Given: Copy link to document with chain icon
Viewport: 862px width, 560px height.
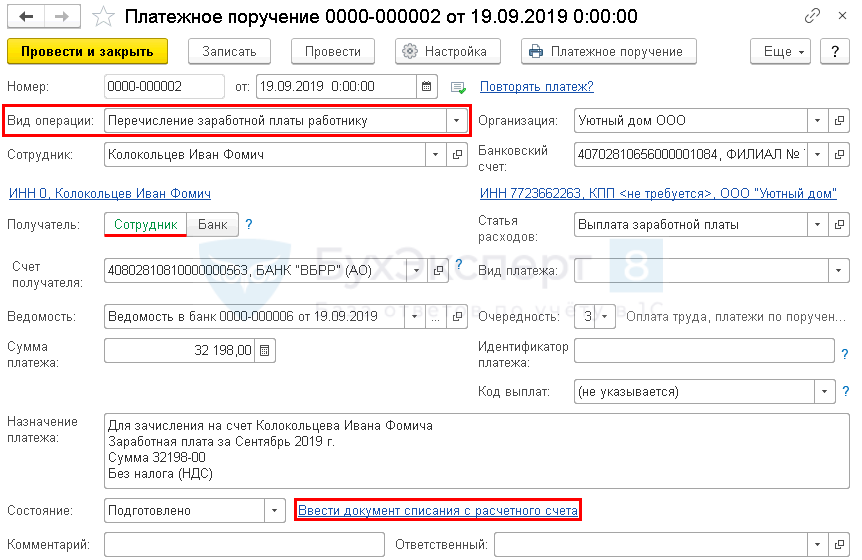Looking at the screenshot, I should 812,16.
